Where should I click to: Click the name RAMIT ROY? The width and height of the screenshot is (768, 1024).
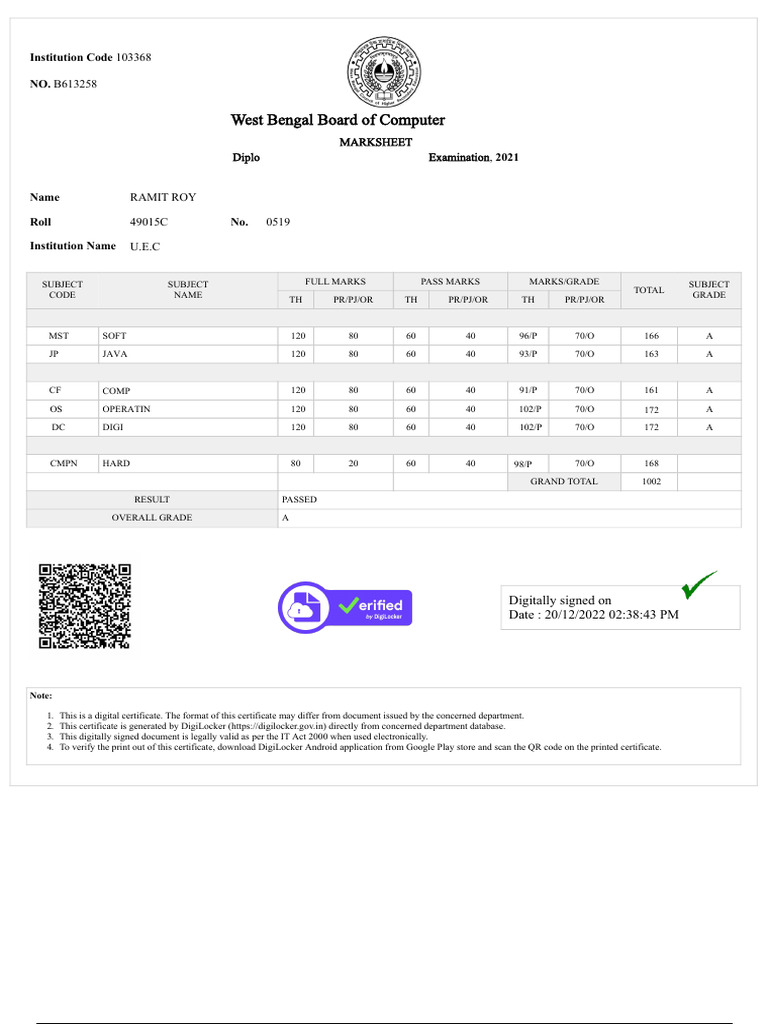(x=163, y=197)
